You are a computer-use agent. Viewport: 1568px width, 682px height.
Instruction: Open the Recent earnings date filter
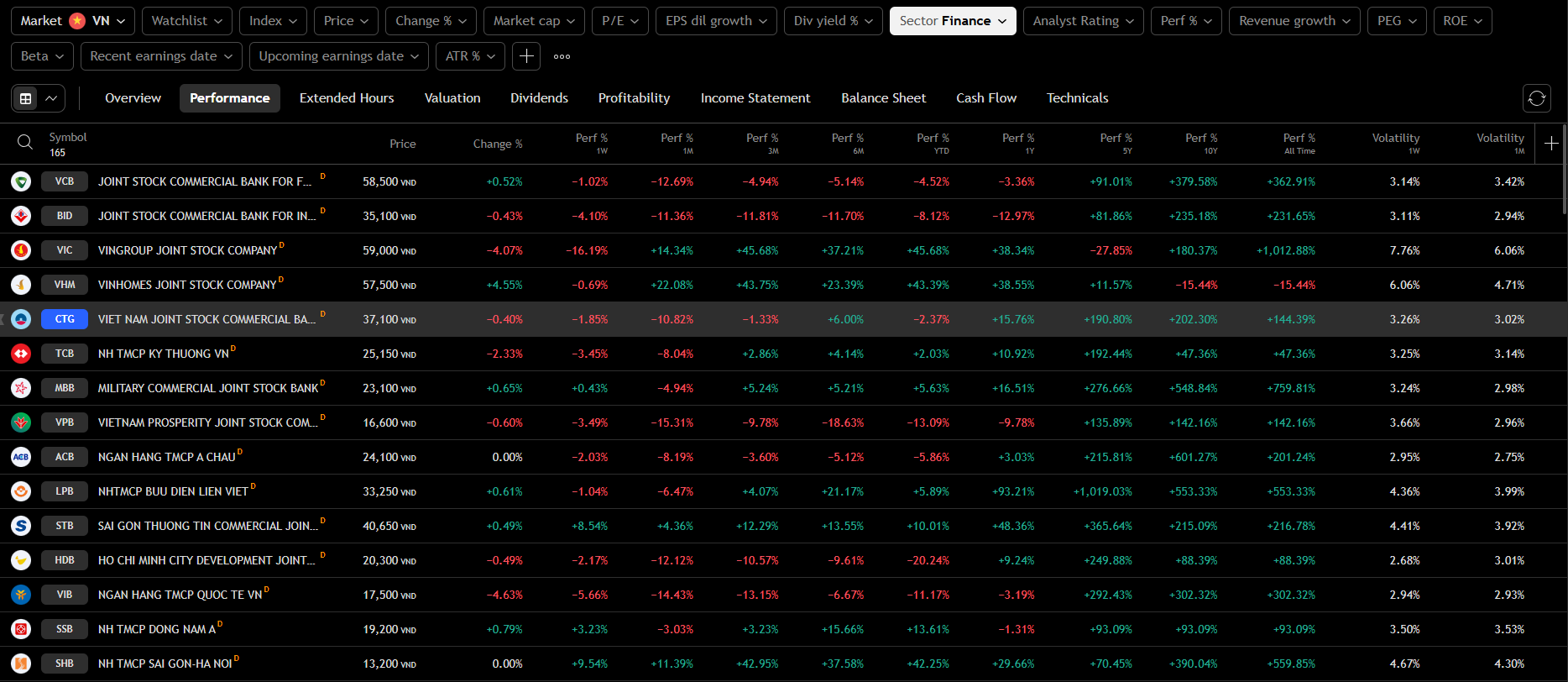[x=161, y=56]
